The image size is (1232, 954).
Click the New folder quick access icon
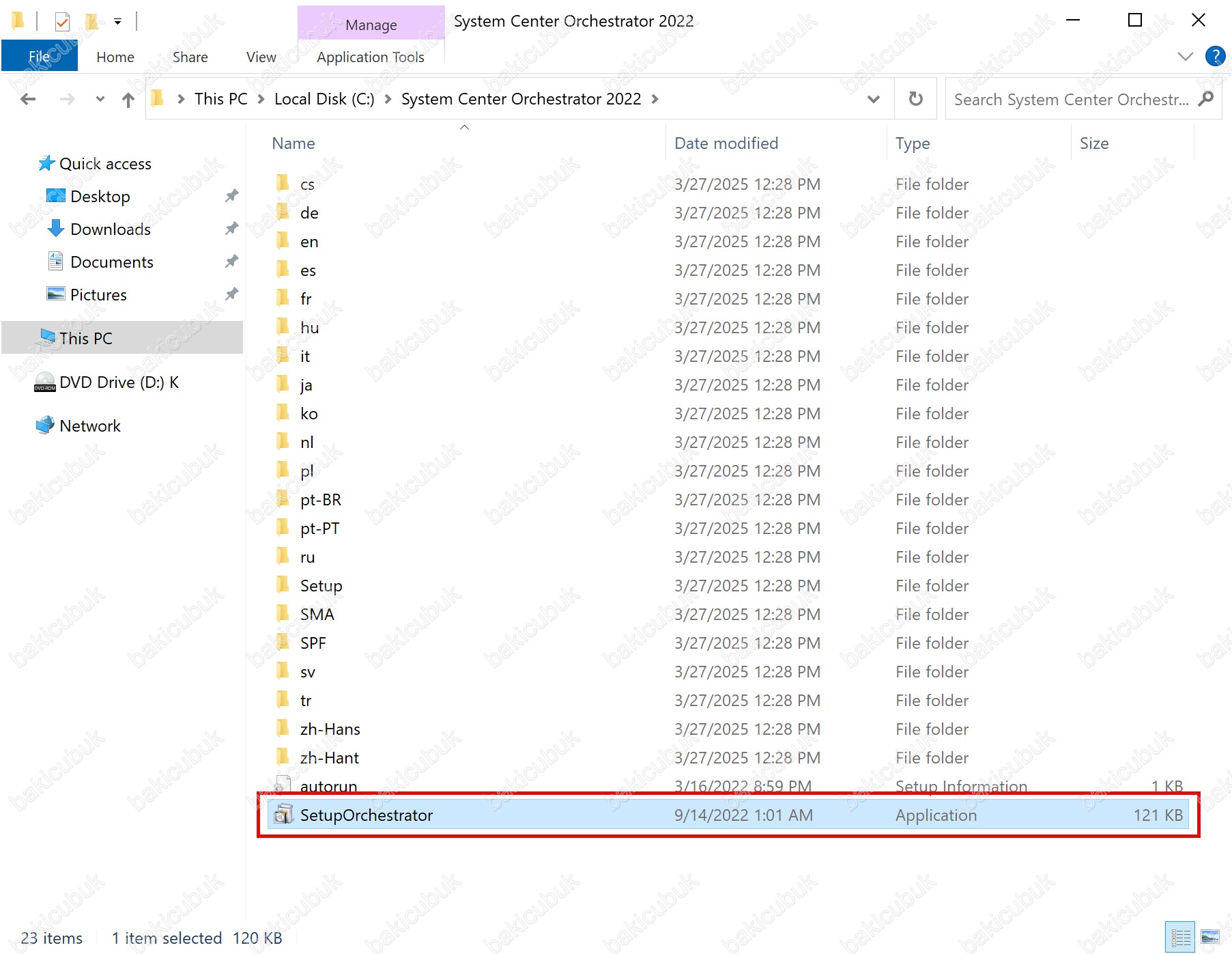tap(91, 22)
